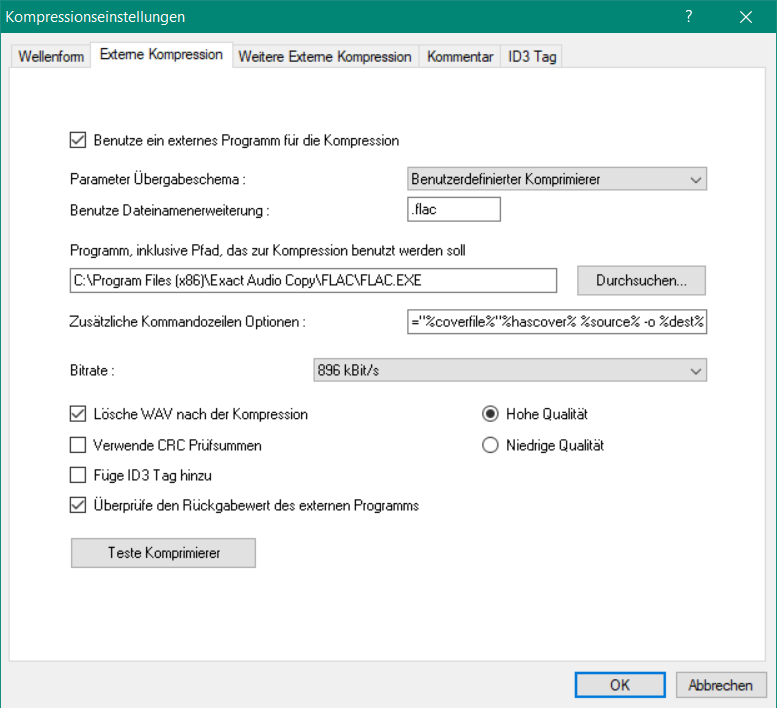777x708 pixels.
Task: Open the ID3 Tag tab
Action: click(532, 56)
